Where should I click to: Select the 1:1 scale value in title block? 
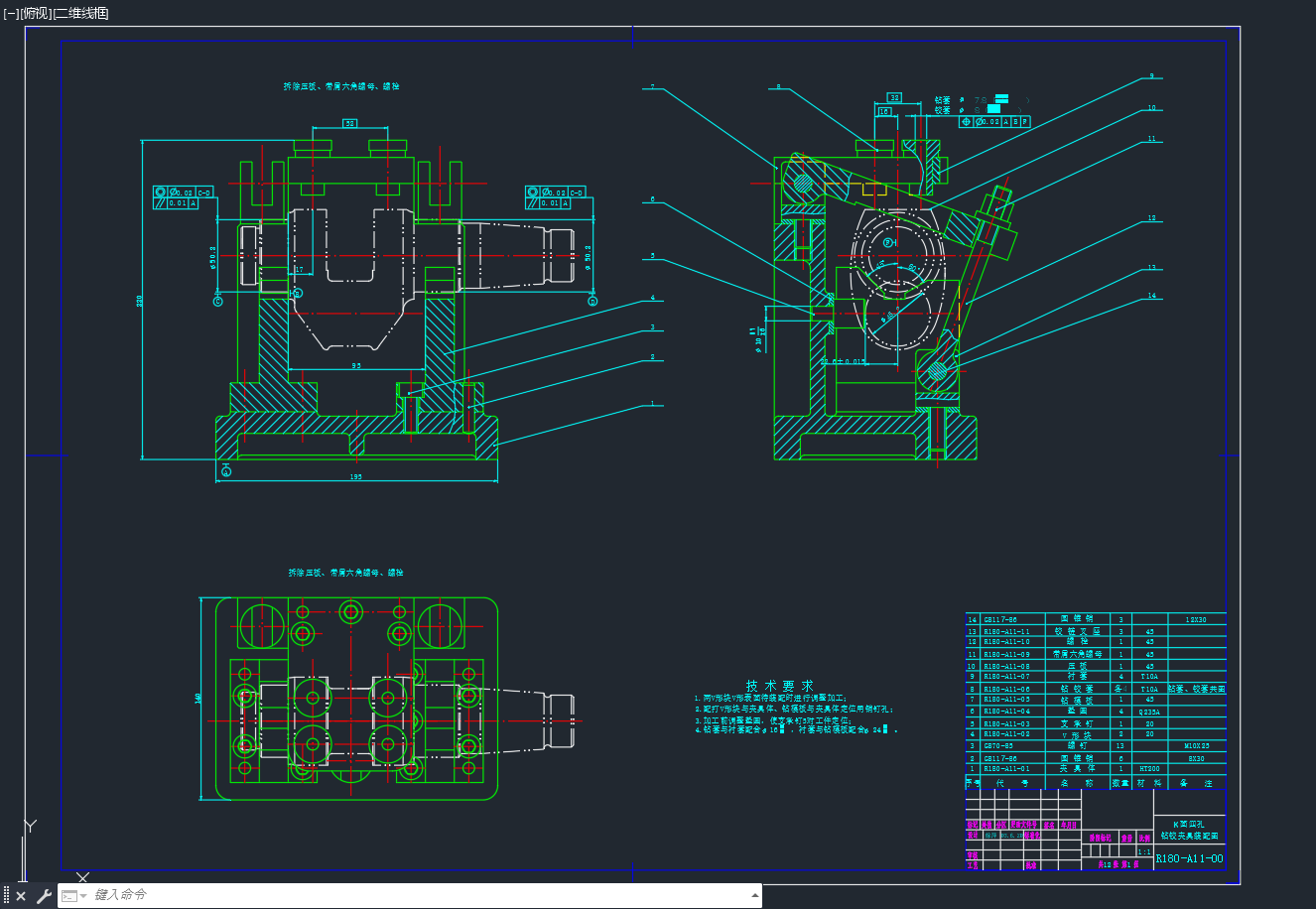click(1143, 852)
